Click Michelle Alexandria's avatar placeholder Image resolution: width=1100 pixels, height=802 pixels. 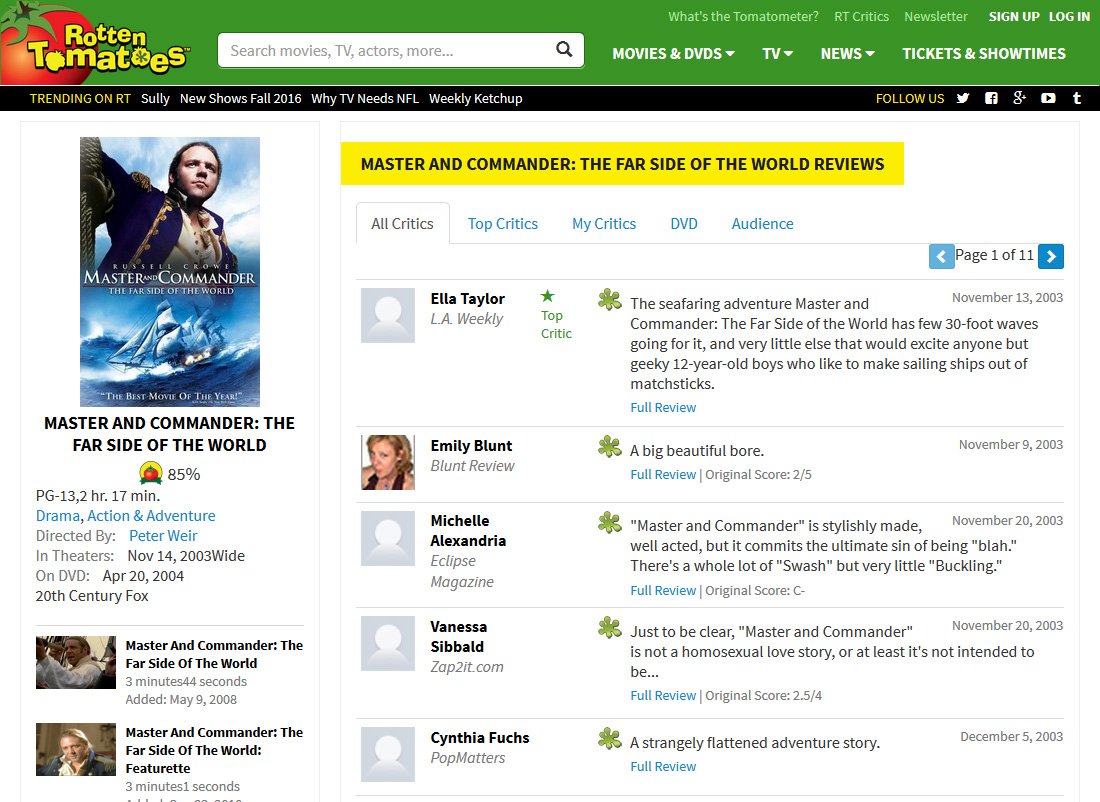pyautogui.click(x=388, y=538)
